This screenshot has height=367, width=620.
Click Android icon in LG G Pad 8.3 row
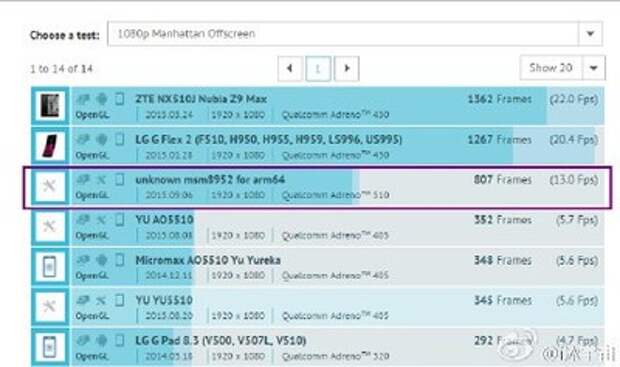point(102,340)
